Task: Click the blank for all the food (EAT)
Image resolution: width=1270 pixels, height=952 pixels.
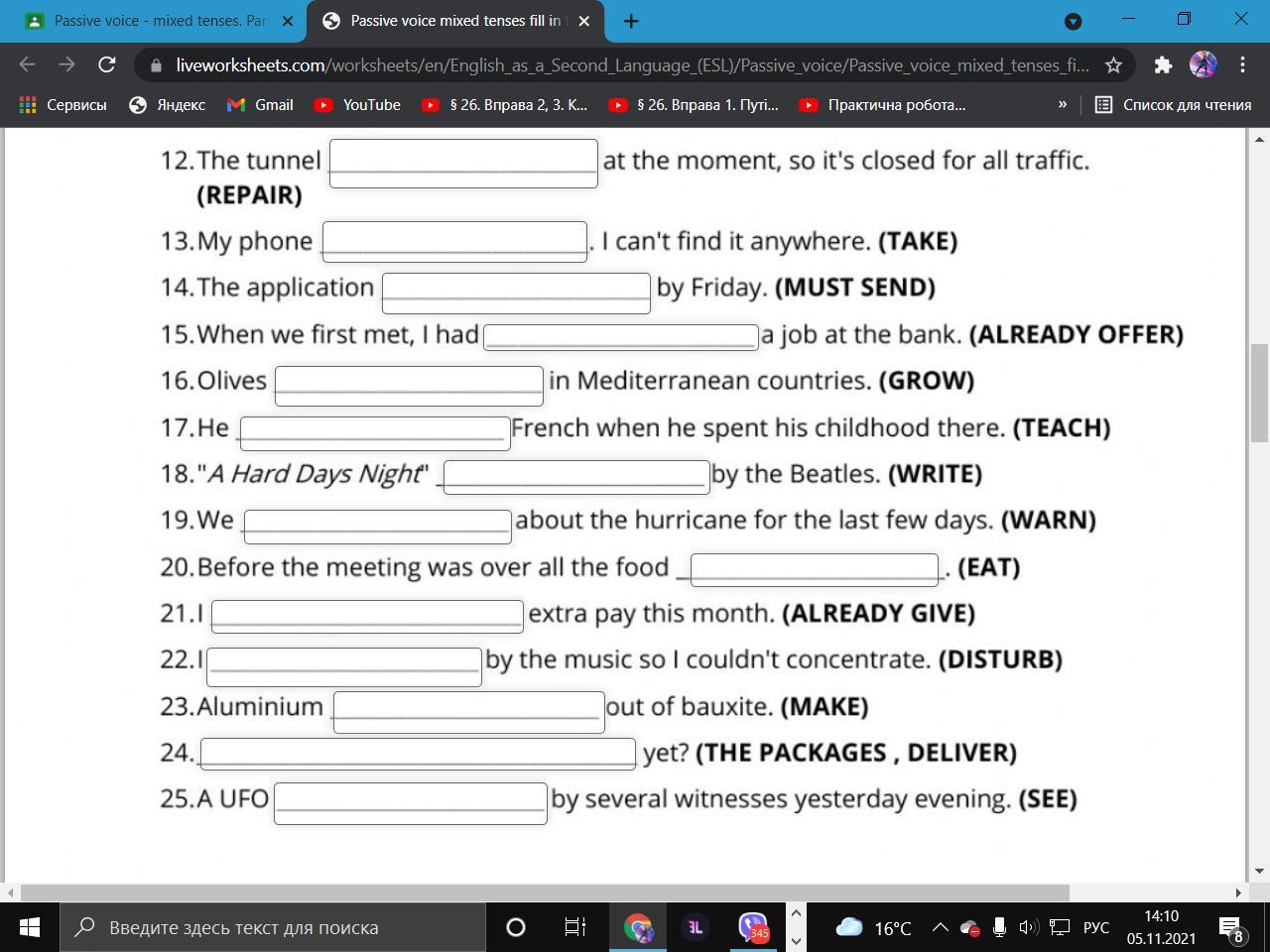Action: click(815, 570)
